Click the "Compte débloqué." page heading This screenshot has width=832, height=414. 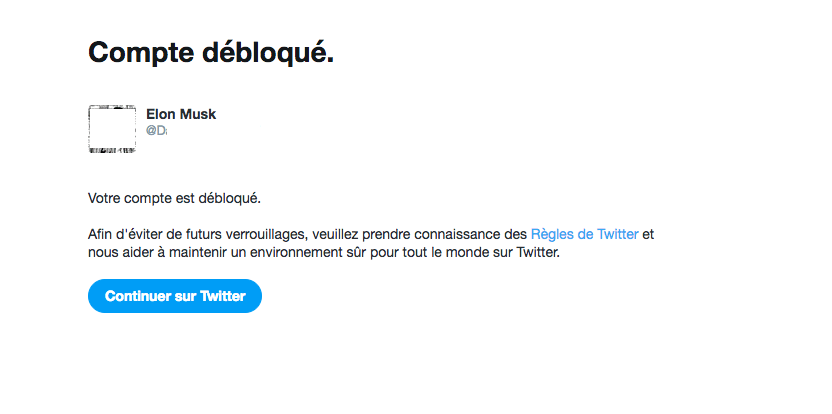click(x=211, y=52)
